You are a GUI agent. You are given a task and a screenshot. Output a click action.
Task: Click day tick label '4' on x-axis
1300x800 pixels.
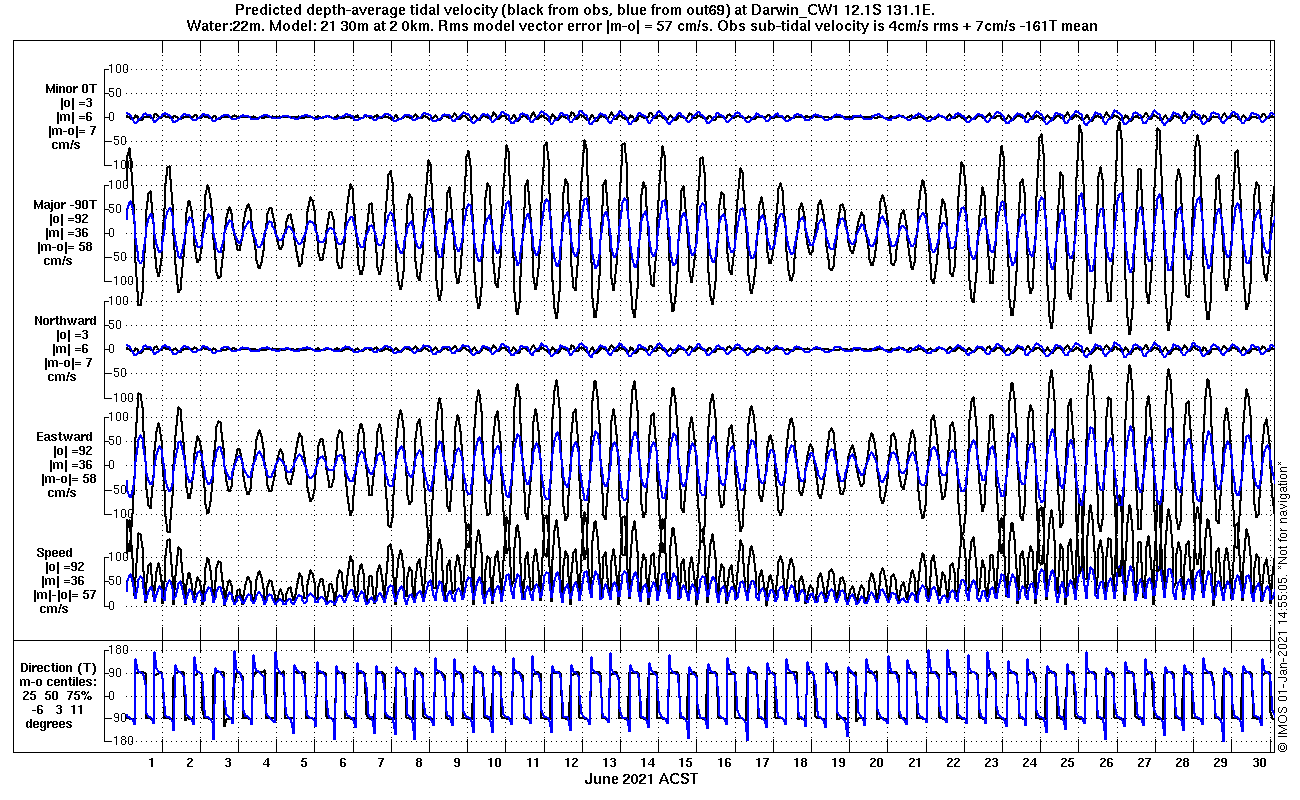[266, 763]
